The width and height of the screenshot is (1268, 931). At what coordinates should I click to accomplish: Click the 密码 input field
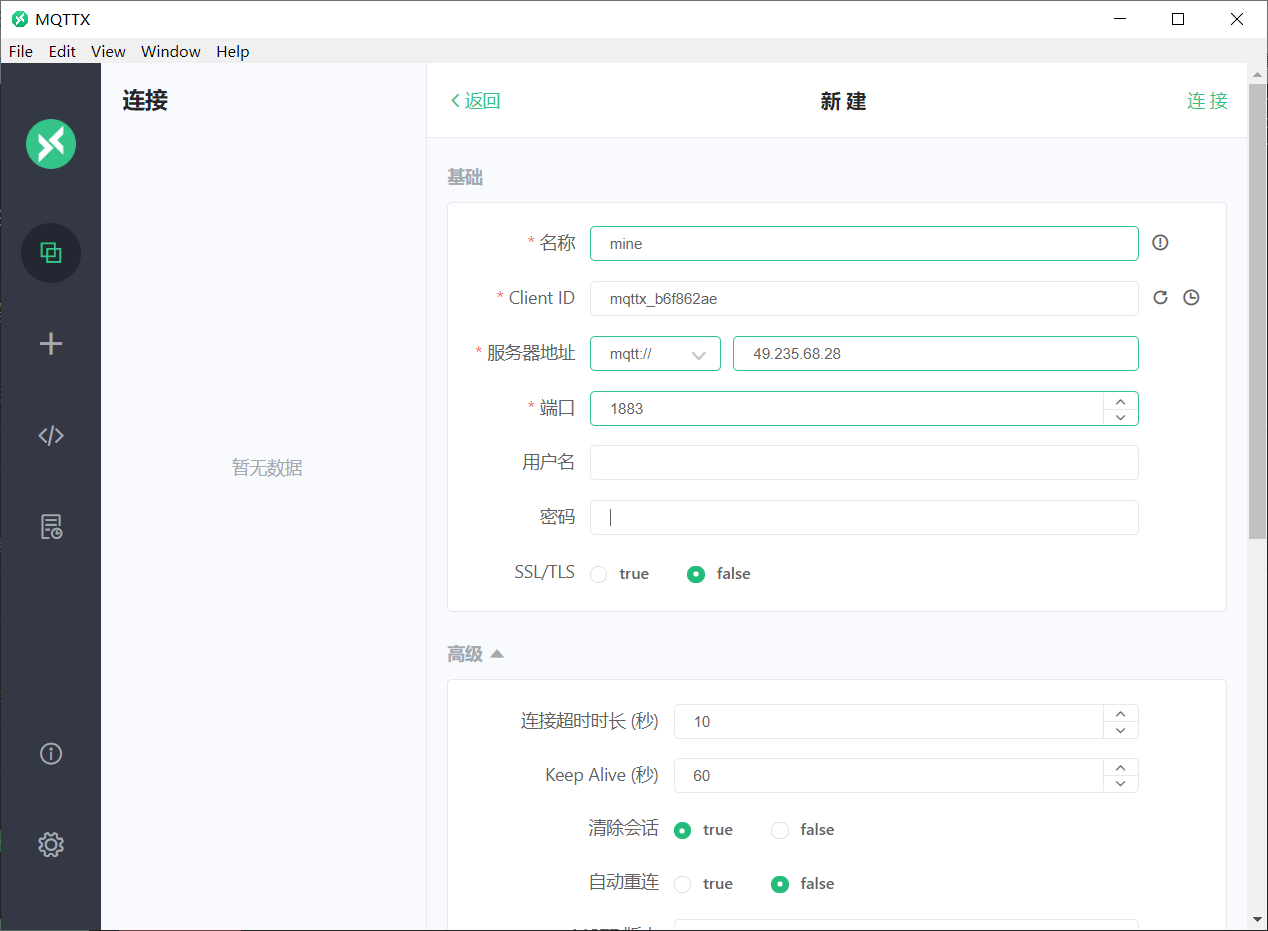pos(864,517)
